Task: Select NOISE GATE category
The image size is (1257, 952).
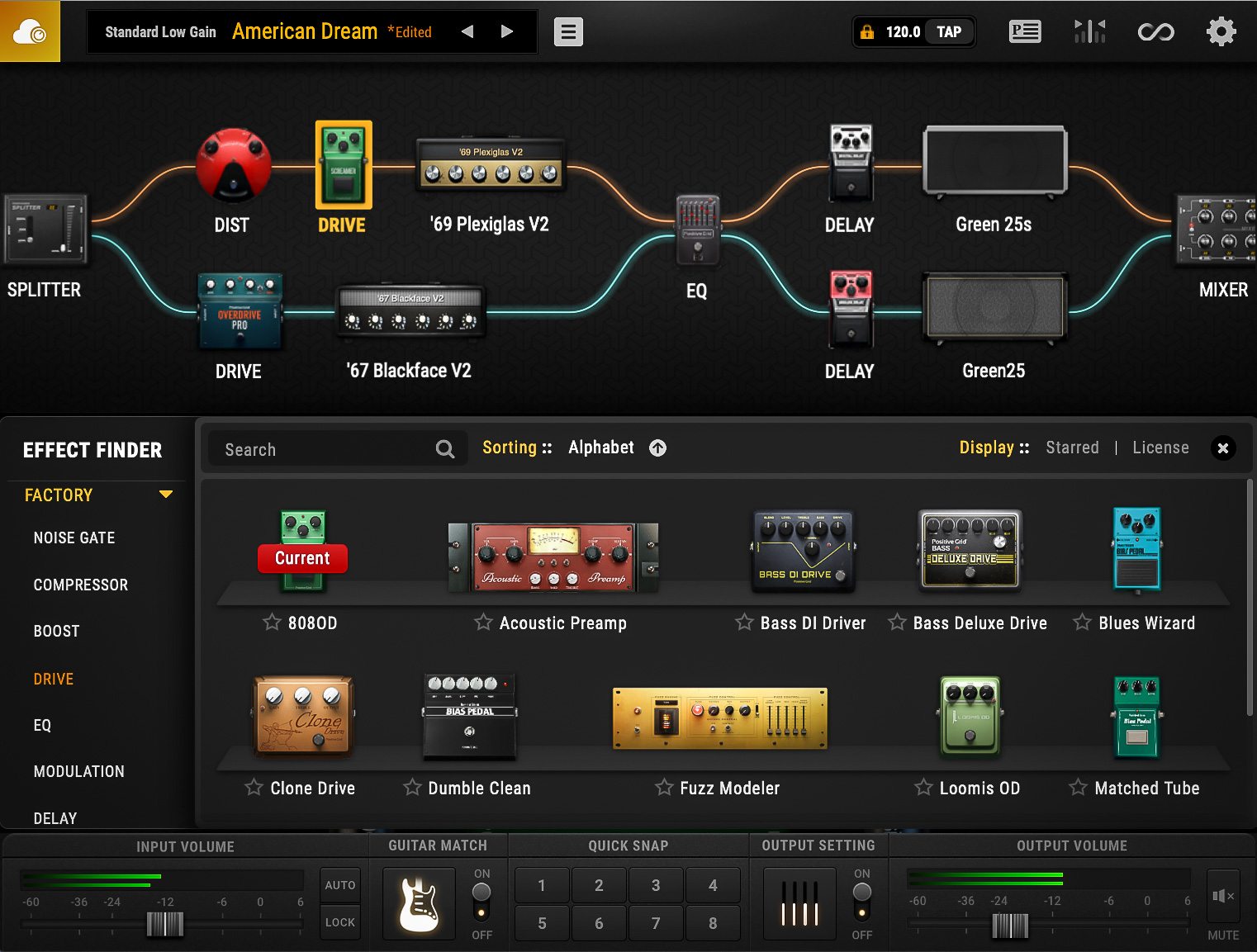Action: pos(74,538)
